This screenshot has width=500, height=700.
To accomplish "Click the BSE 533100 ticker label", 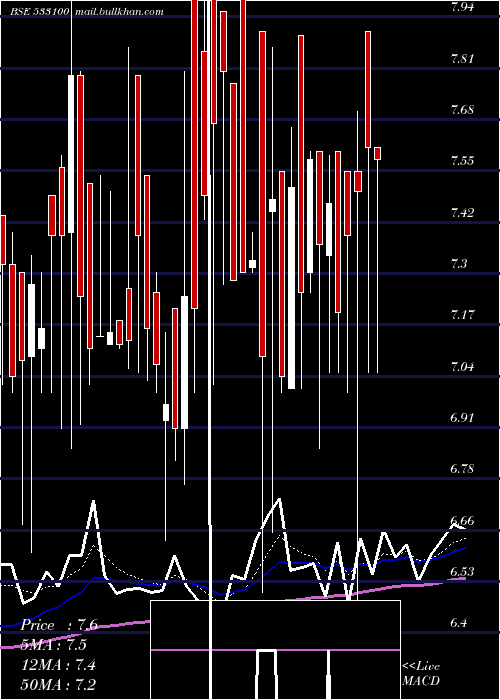I will point(39,11).
